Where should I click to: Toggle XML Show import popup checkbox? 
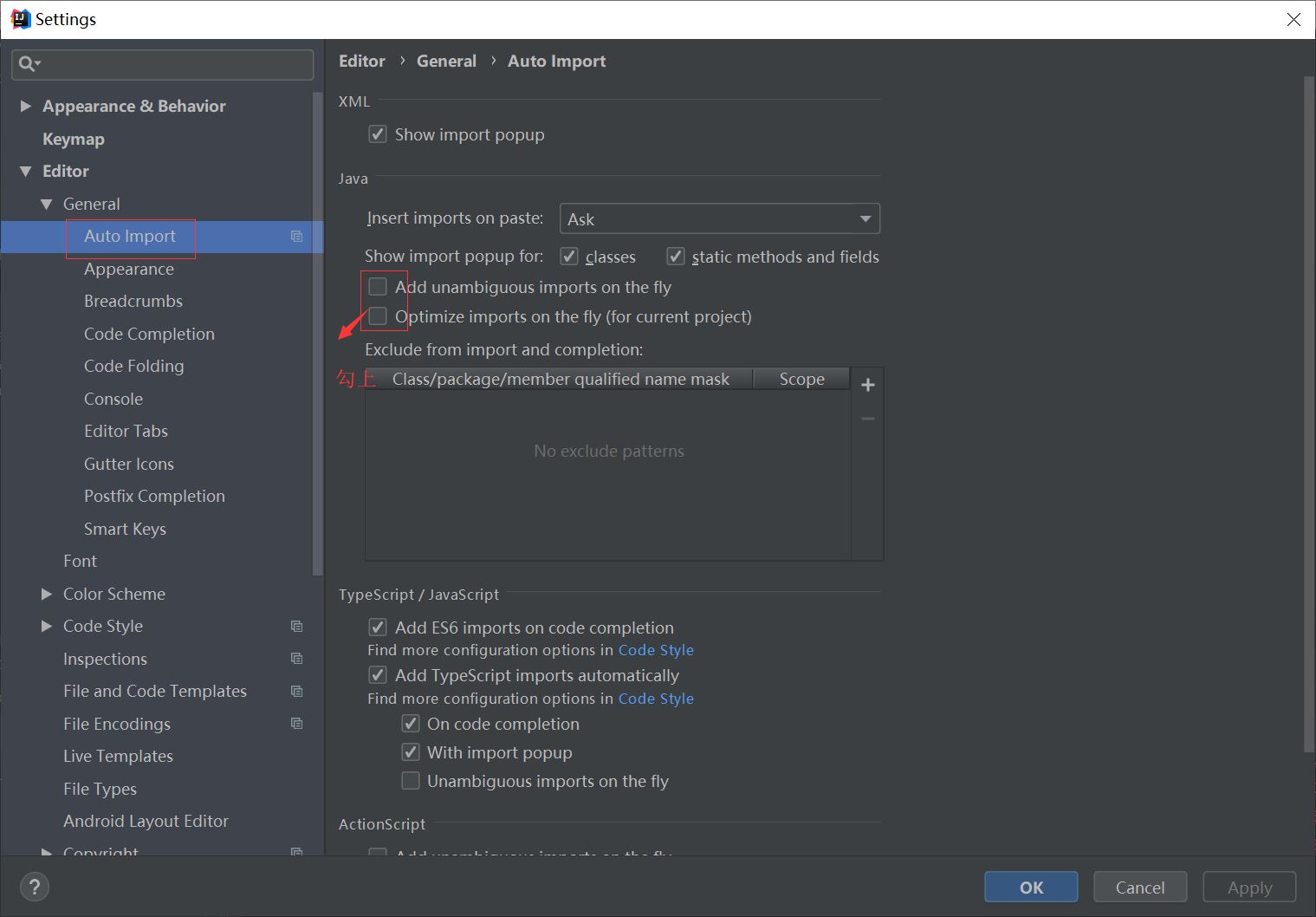[x=378, y=134]
